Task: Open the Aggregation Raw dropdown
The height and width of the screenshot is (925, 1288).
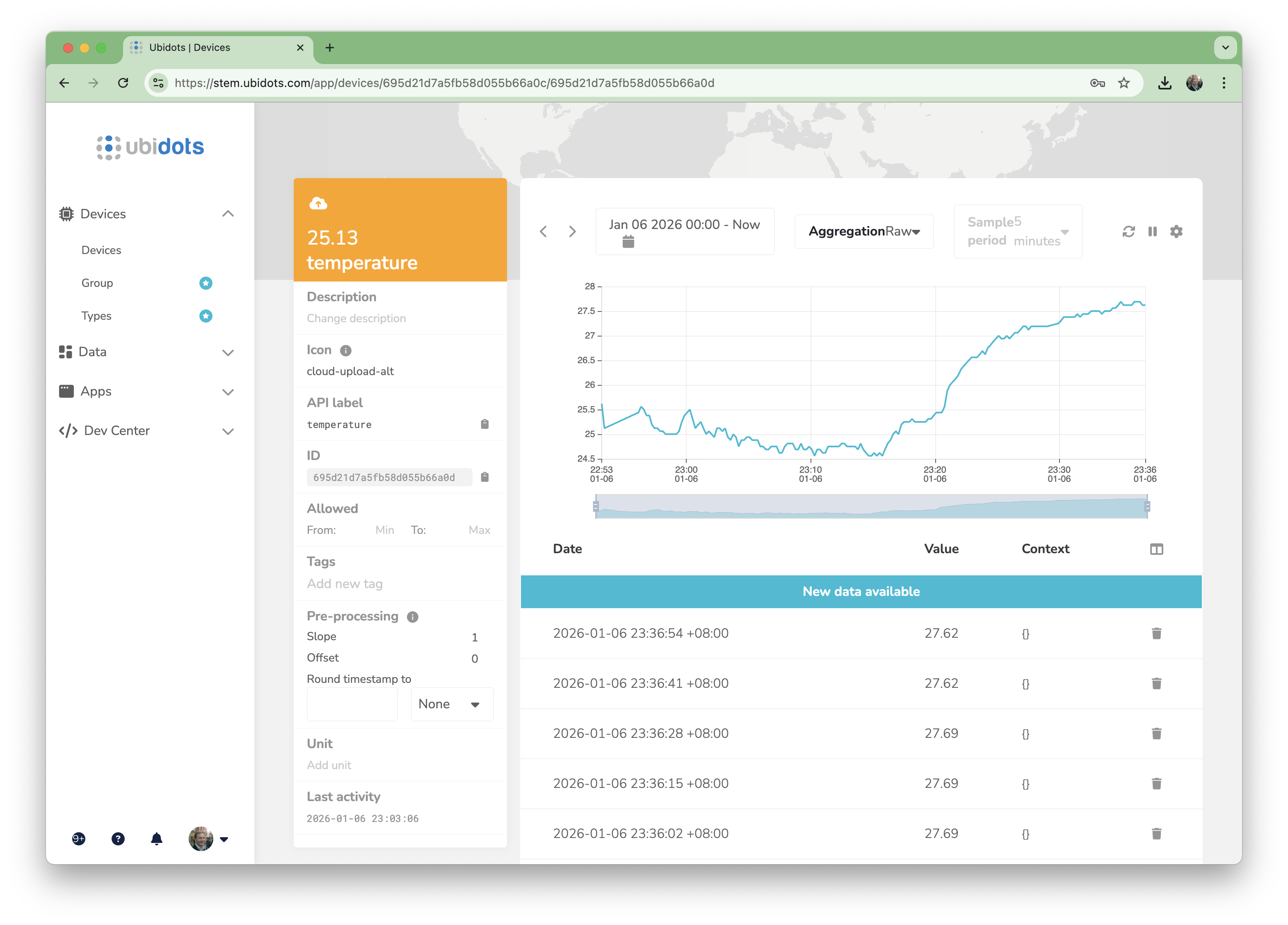Action: click(863, 231)
